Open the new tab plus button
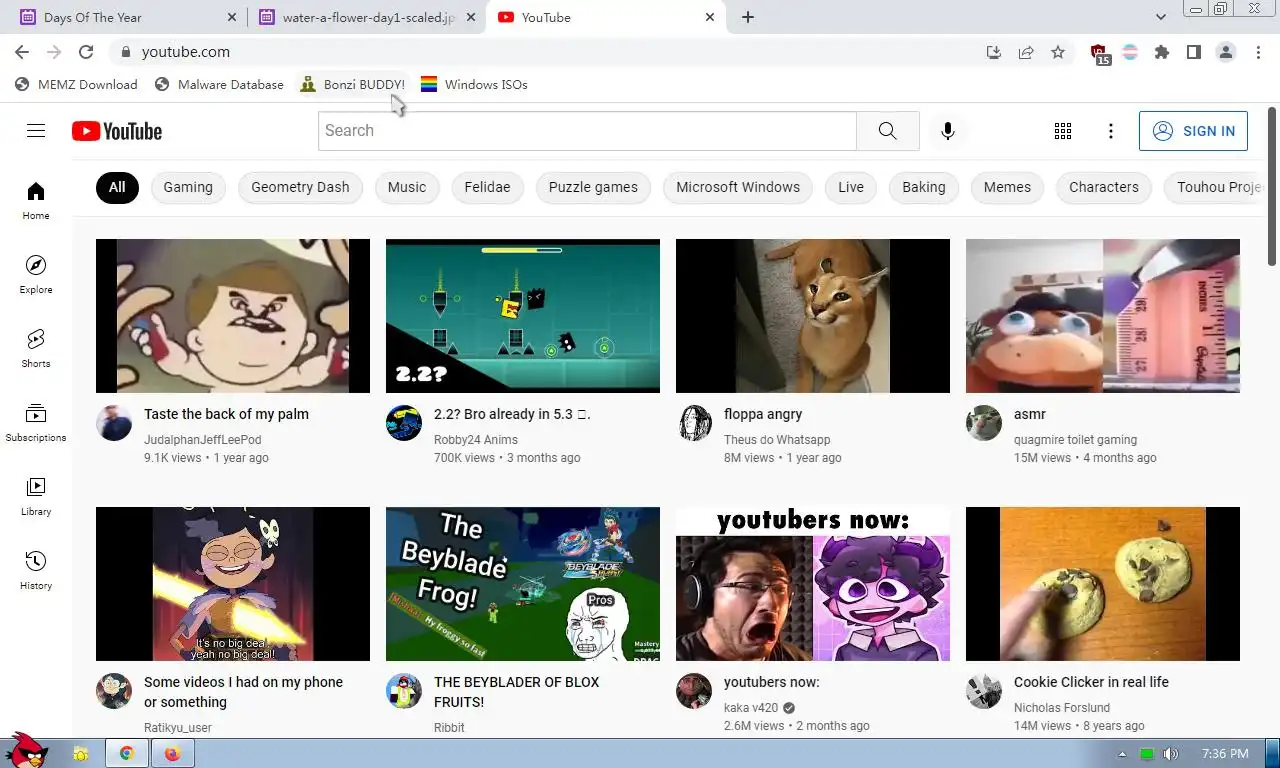The width and height of the screenshot is (1280, 768). [x=748, y=17]
